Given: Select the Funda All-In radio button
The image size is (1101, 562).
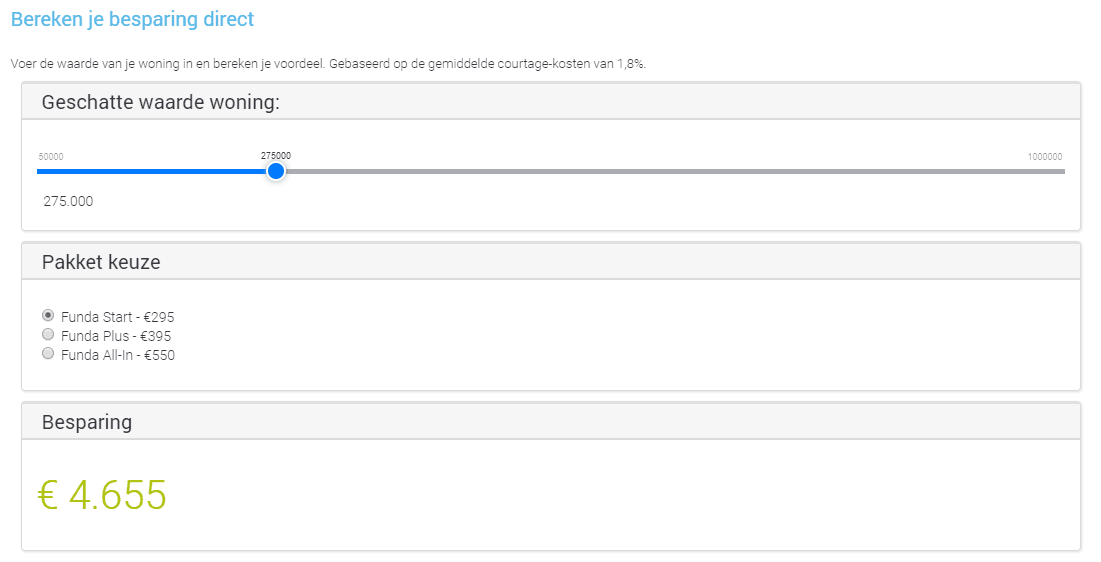Looking at the screenshot, I should 48,353.
